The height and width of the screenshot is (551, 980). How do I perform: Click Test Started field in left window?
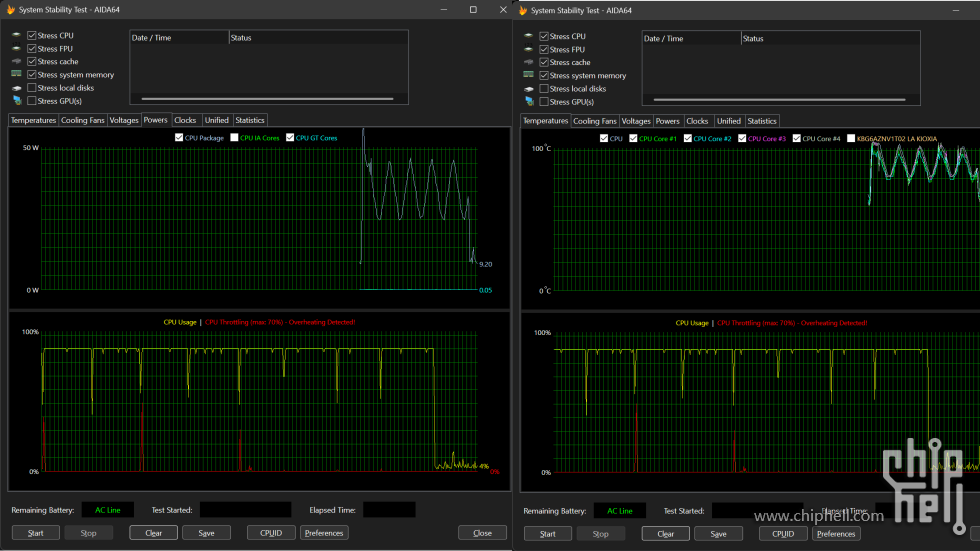(246, 510)
